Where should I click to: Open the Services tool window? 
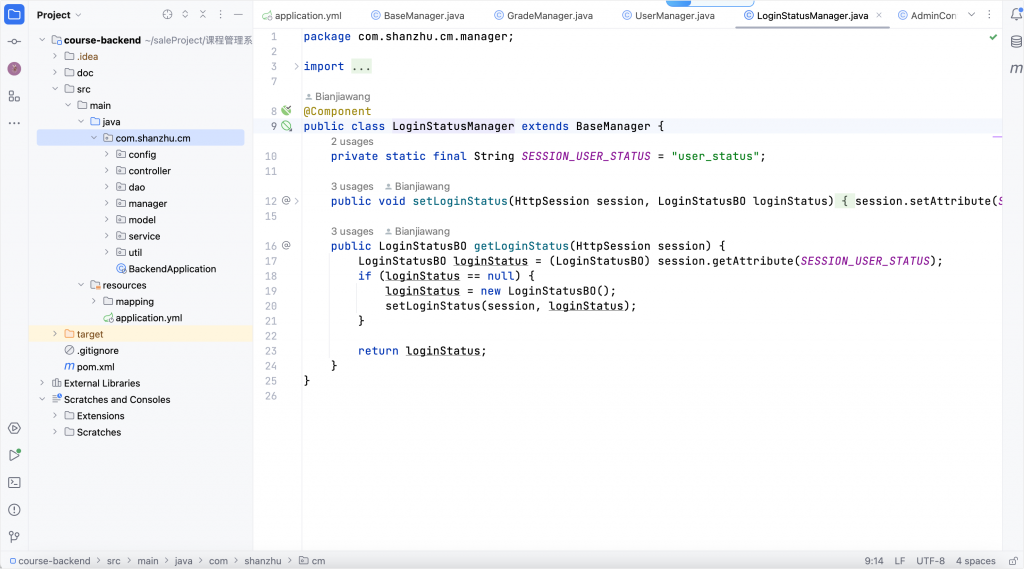click(x=14, y=428)
